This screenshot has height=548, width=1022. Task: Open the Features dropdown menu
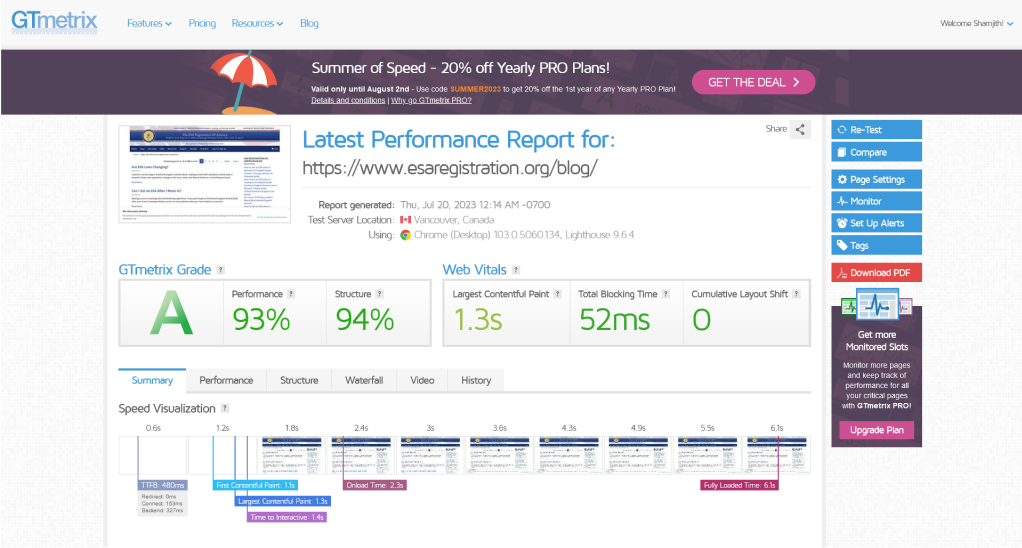coord(149,23)
